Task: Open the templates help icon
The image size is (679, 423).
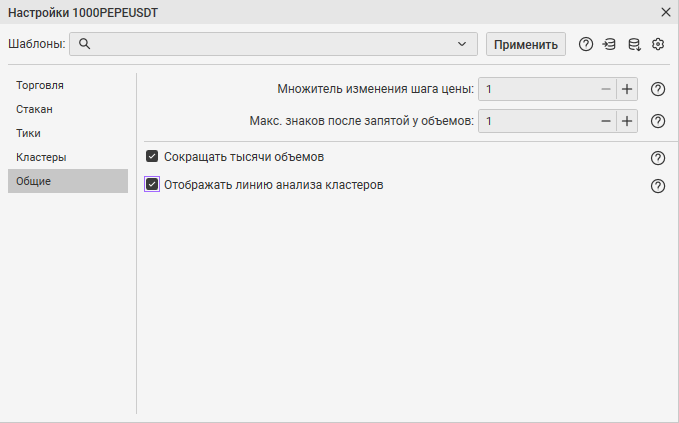Action: pyautogui.click(x=586, y=44)
